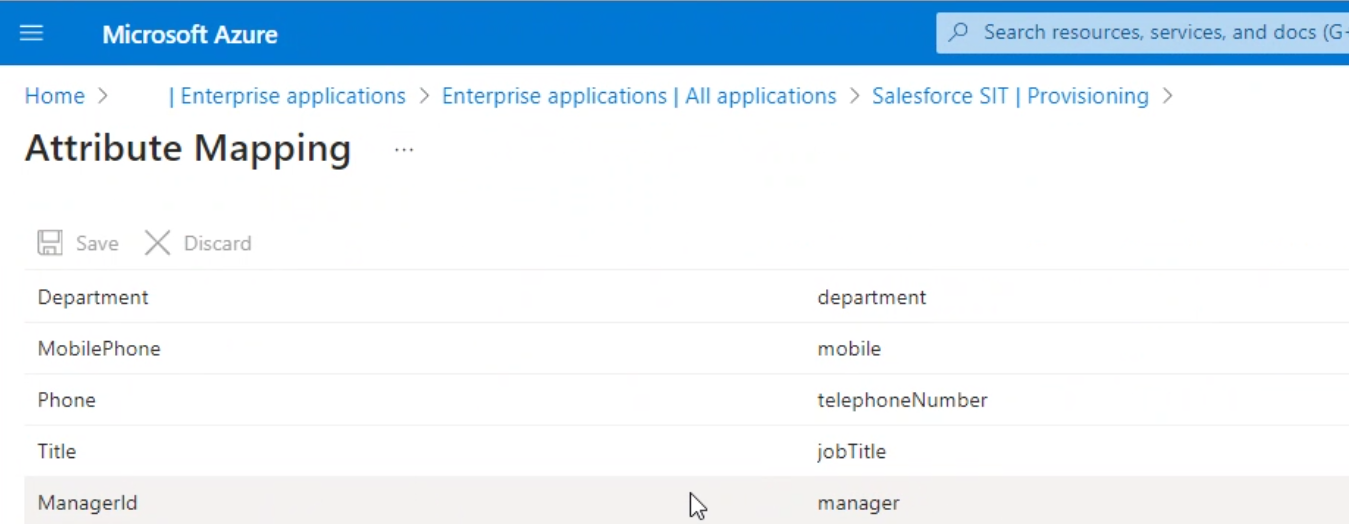The height and width of the screenshot is (524, 1349).
Task: Click the telephoneNumber source attribute
Action: point(902,400)
